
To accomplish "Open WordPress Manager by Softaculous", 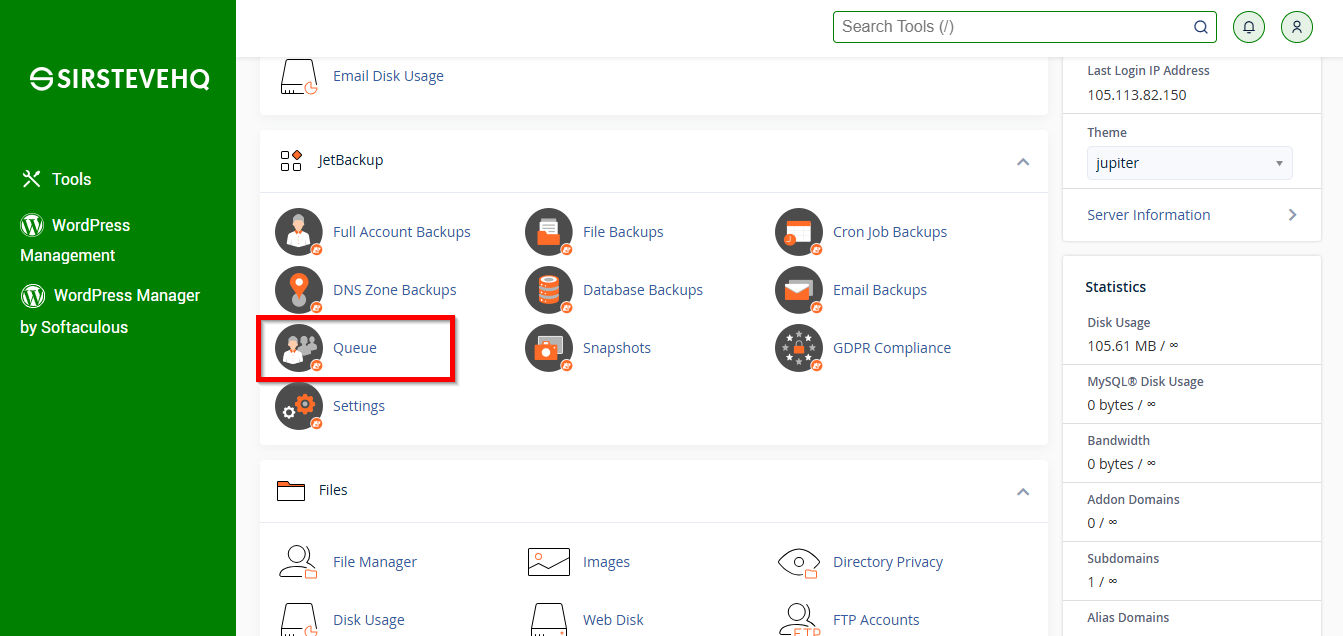I will pos(110,311).
